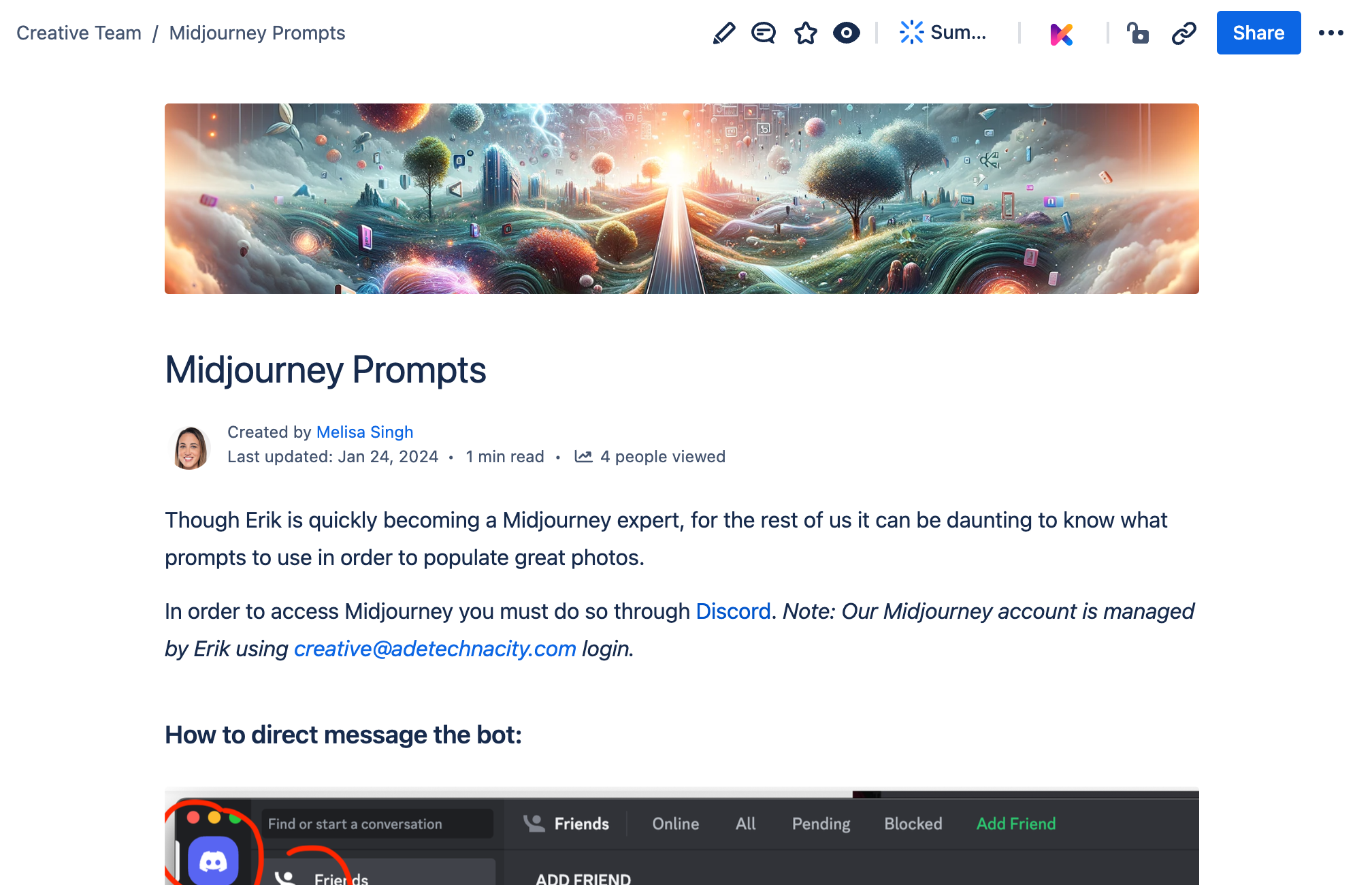Click the AI Summarize sparkle button

coord(943,33)
